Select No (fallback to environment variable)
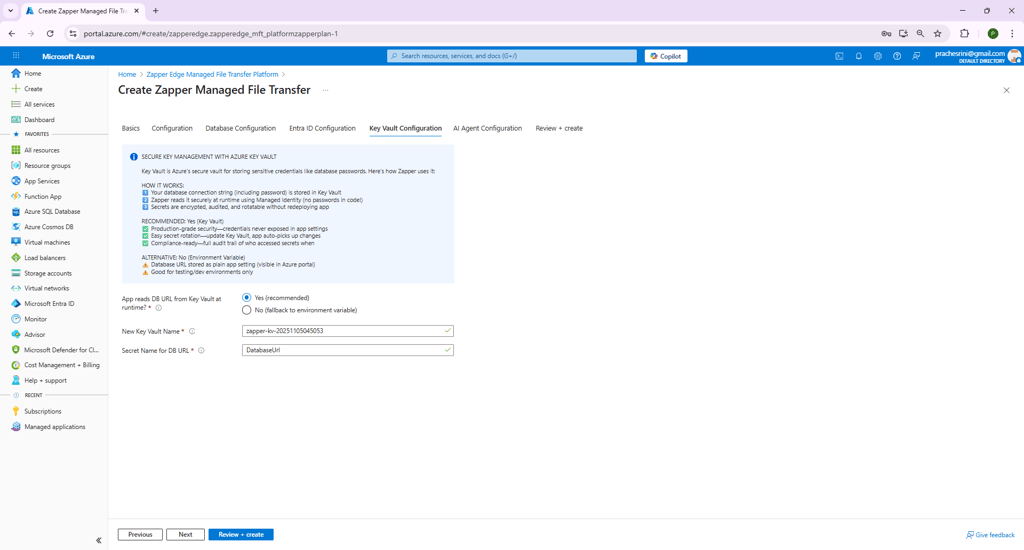The image size is (1024, 550). coord(246,310)
